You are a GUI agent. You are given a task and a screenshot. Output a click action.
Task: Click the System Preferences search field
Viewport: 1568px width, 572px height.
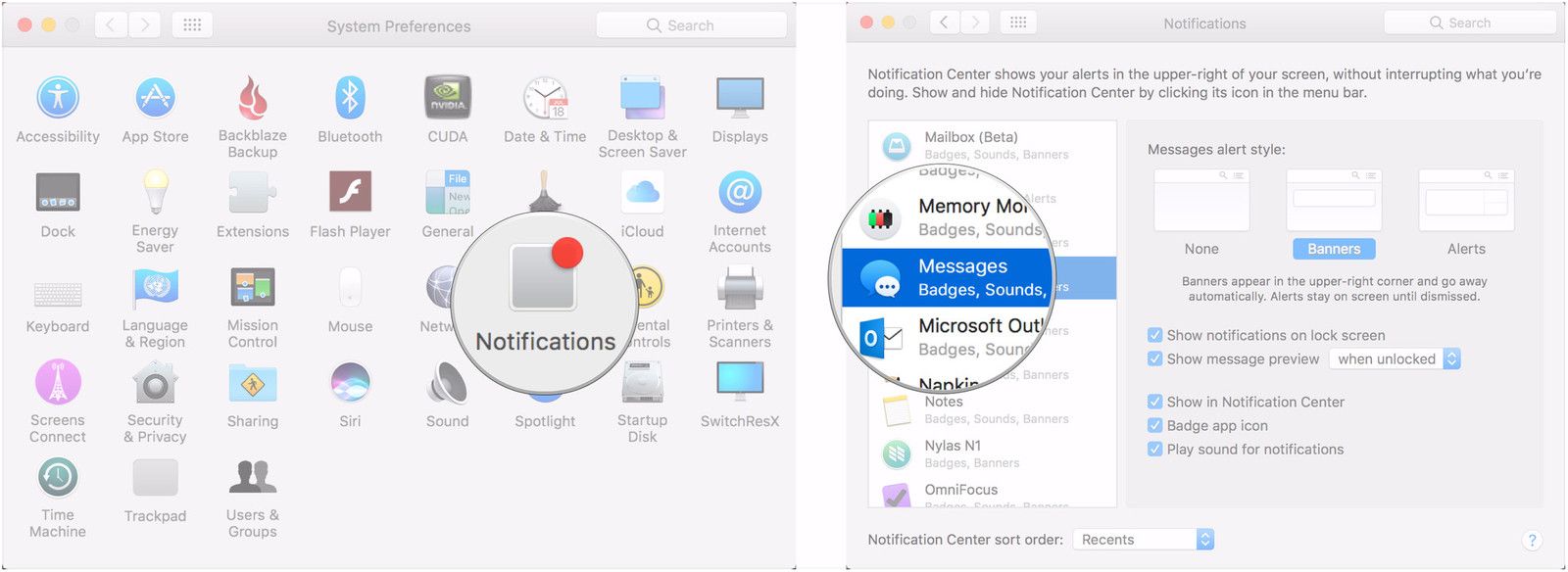coord(692,25)
